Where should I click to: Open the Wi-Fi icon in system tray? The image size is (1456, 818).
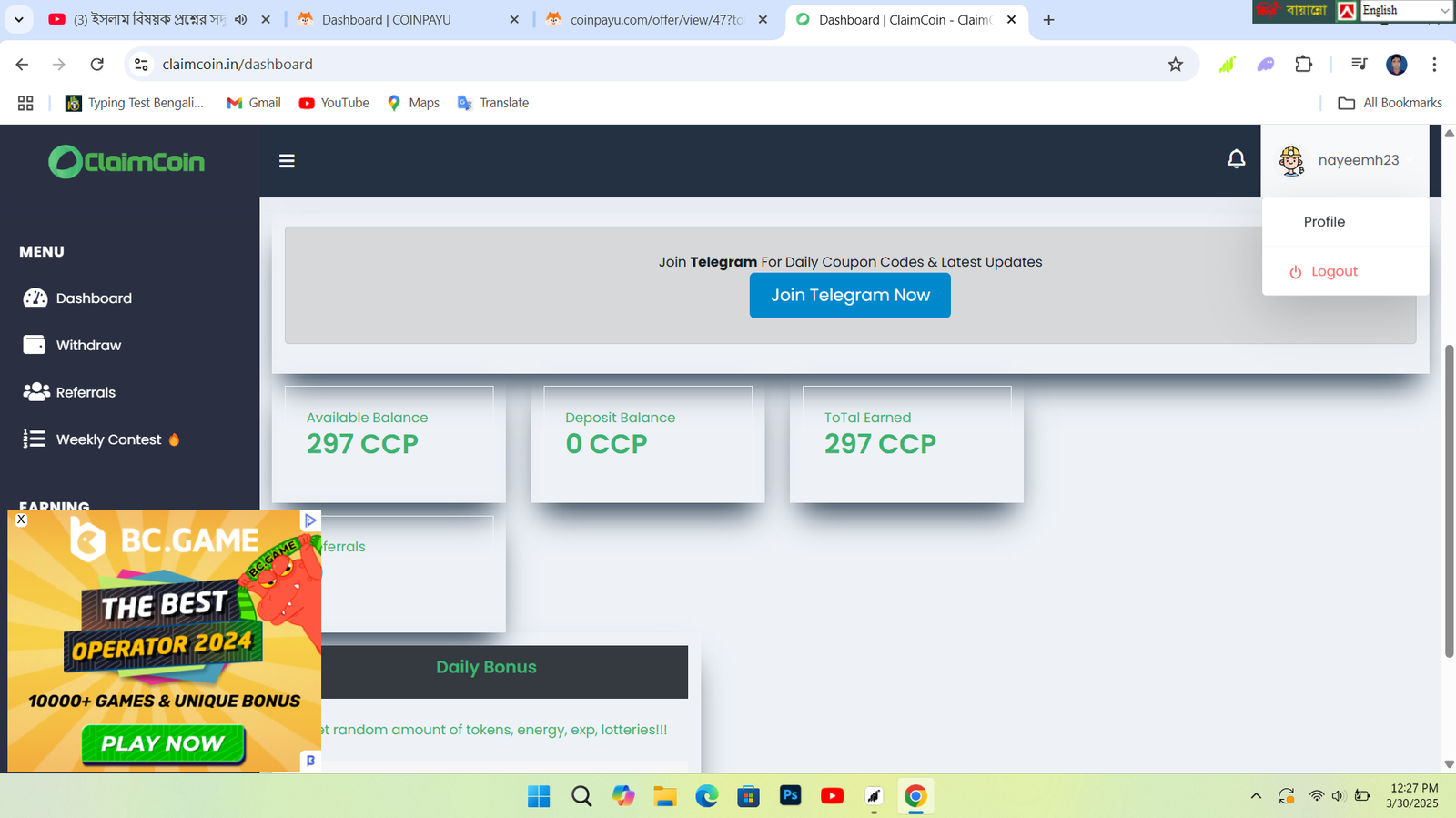pyautogui.click(x=1316, y=796)
